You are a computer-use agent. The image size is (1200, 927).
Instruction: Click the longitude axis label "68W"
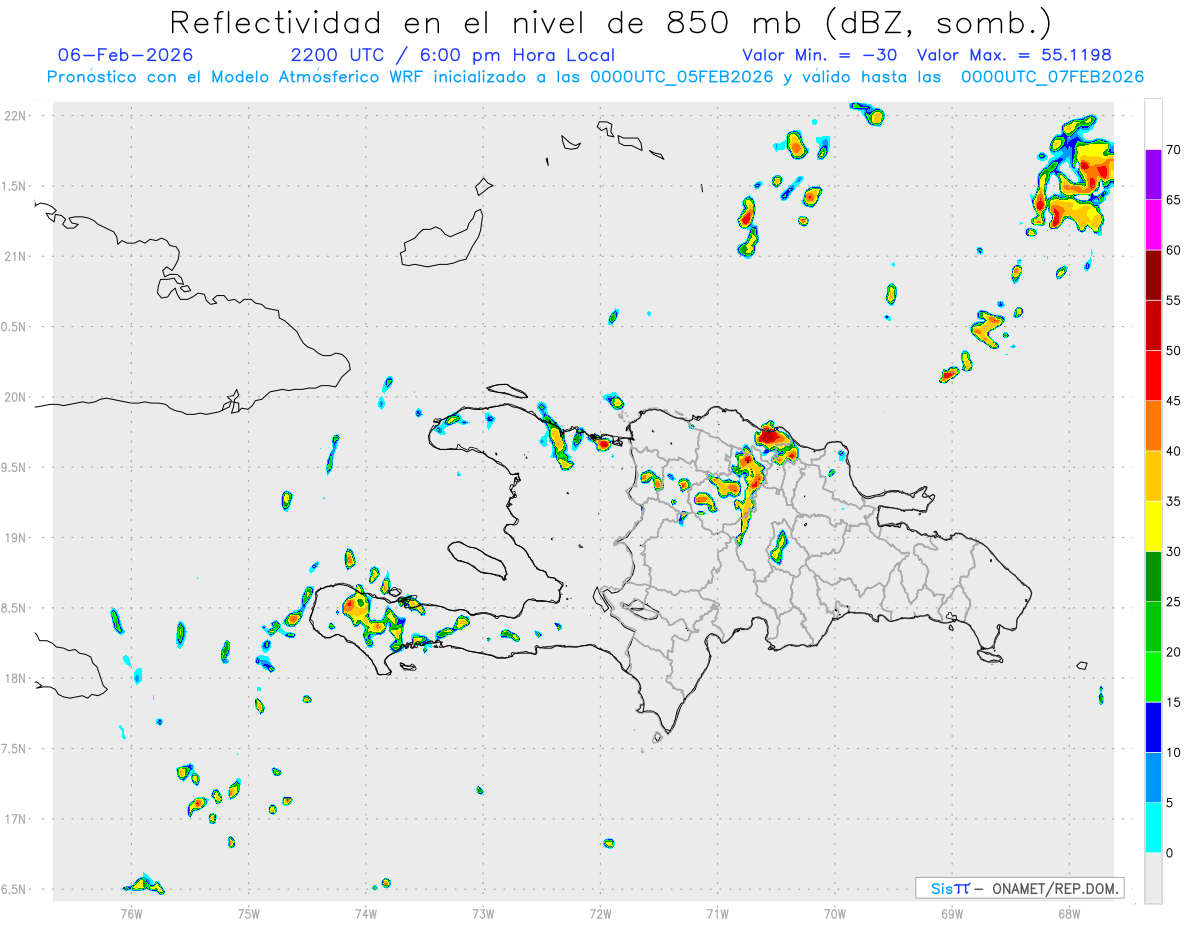1069,913
